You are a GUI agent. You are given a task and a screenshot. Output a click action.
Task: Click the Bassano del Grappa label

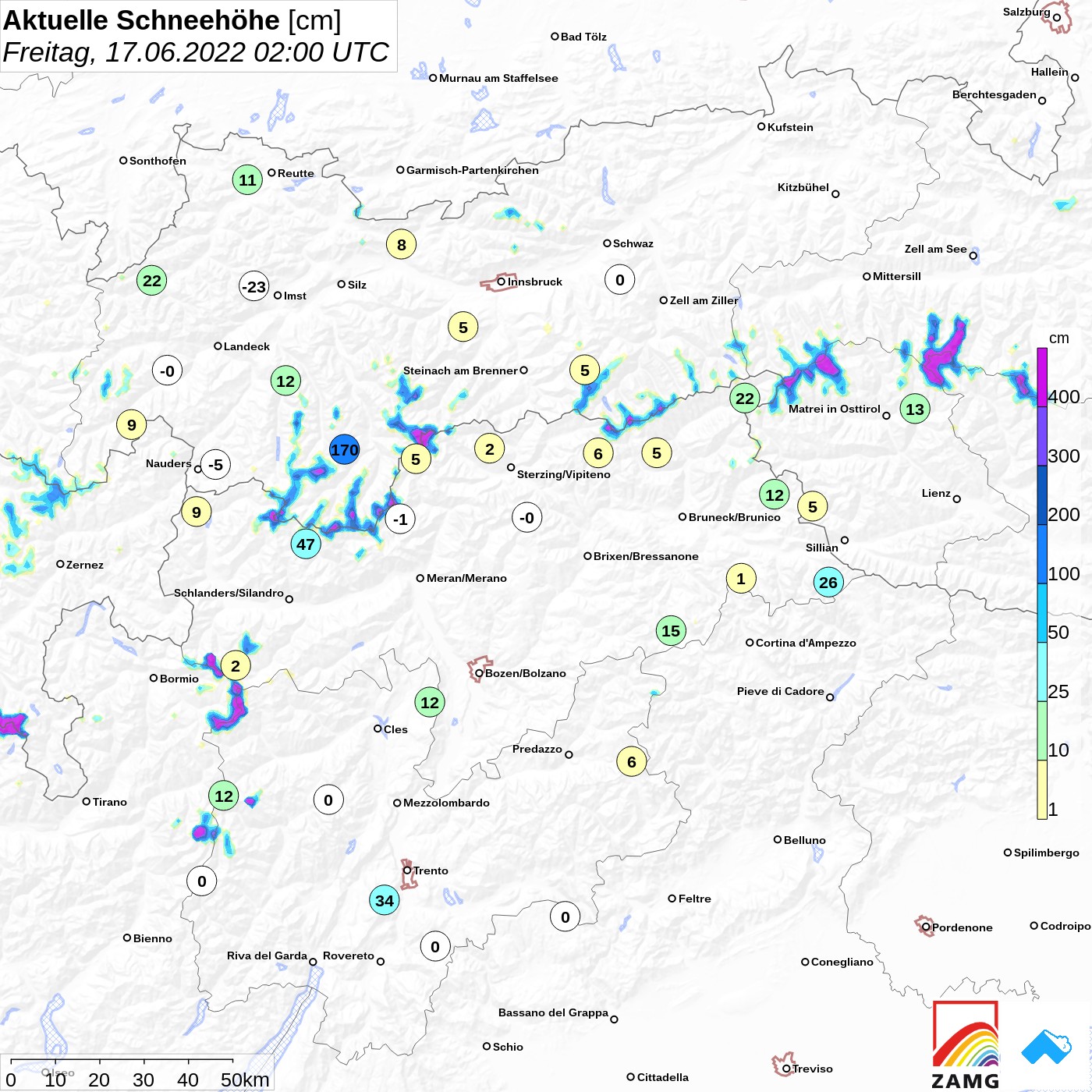point(553,1012)
